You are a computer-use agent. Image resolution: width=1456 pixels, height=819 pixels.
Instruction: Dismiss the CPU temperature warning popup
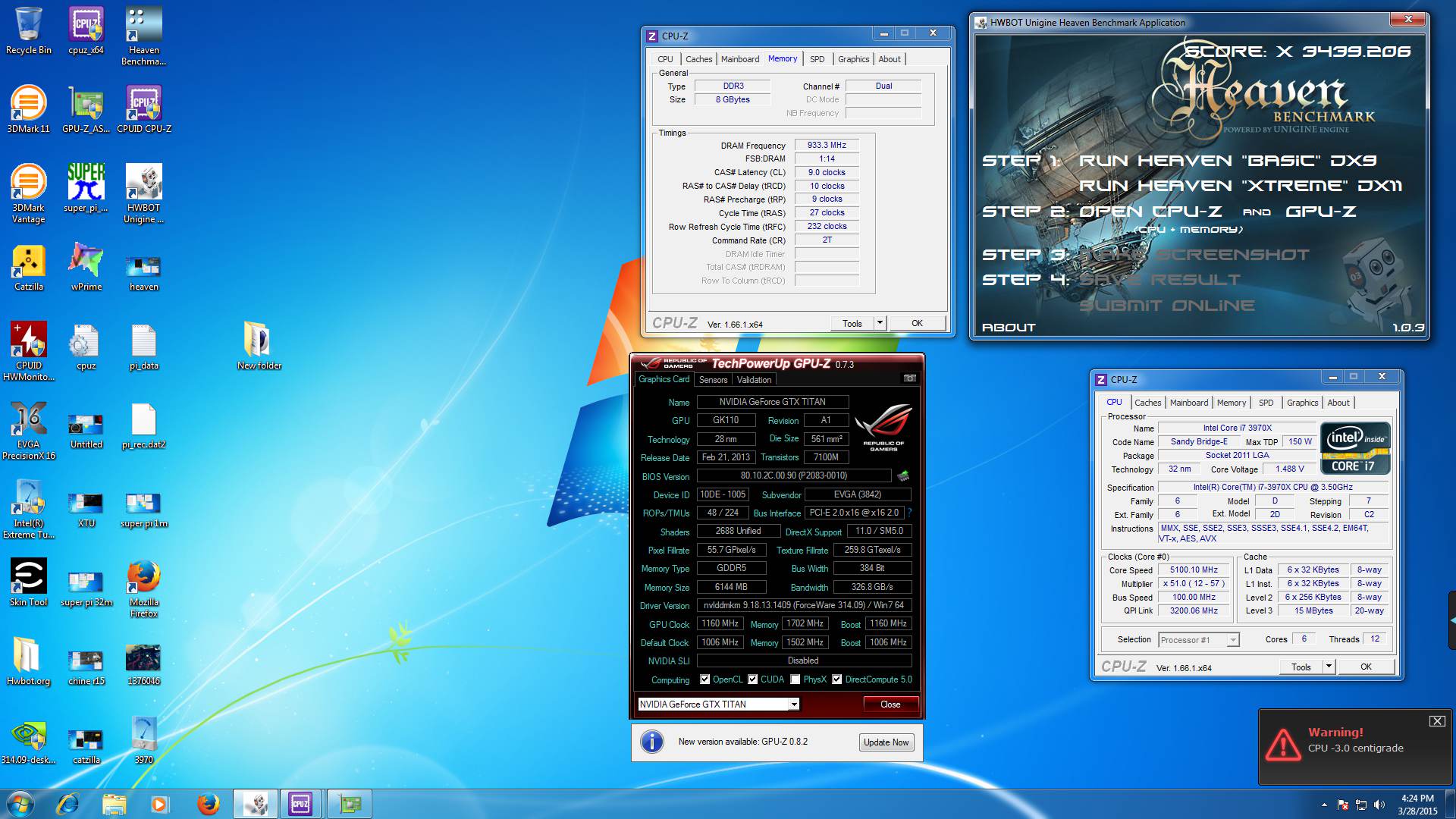pos(1437,721)
